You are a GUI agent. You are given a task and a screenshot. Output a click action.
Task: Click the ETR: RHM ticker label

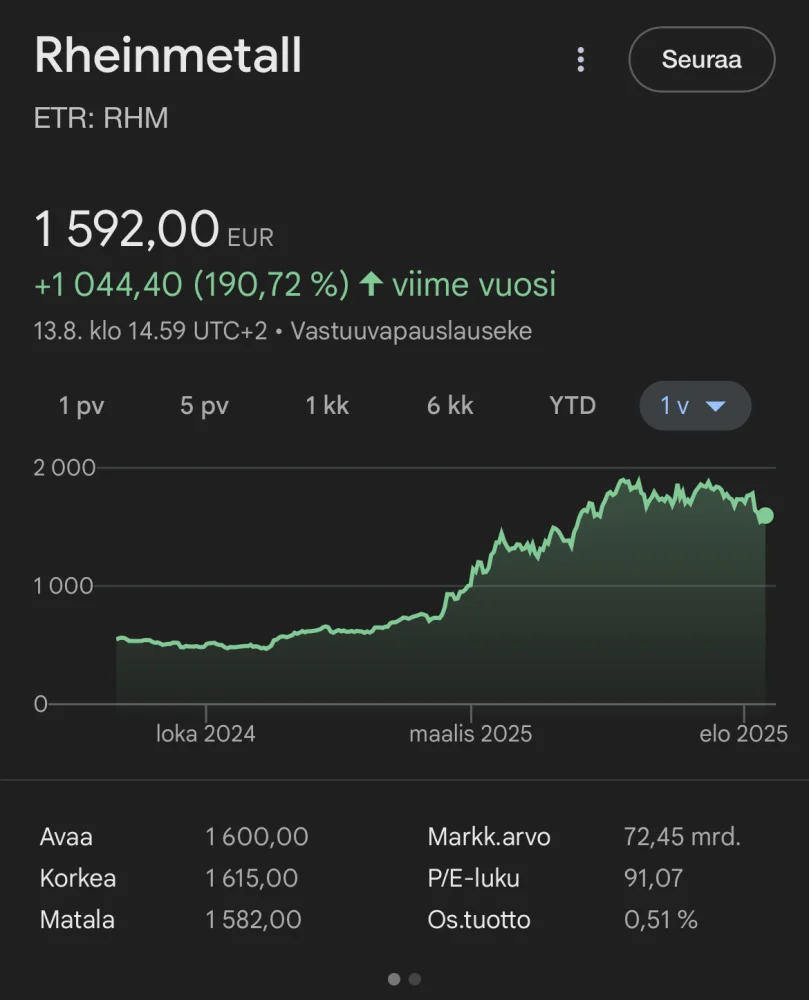point(101,119)
